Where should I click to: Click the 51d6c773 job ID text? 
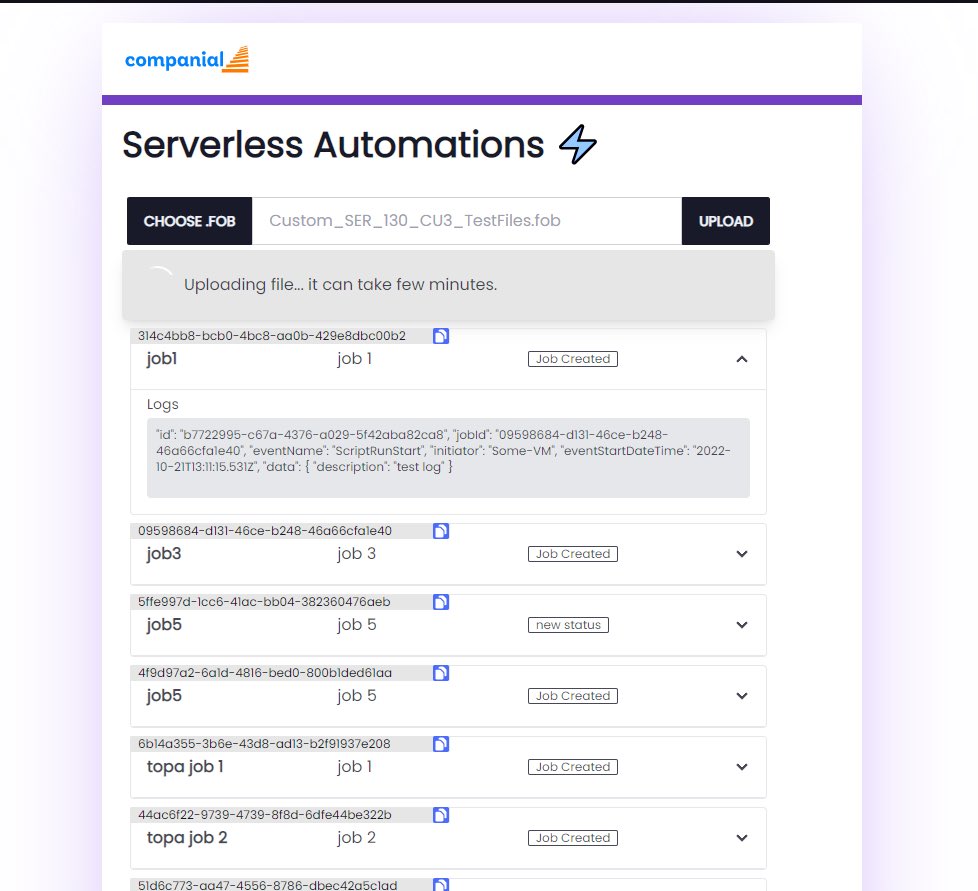[x=268, y=885]
